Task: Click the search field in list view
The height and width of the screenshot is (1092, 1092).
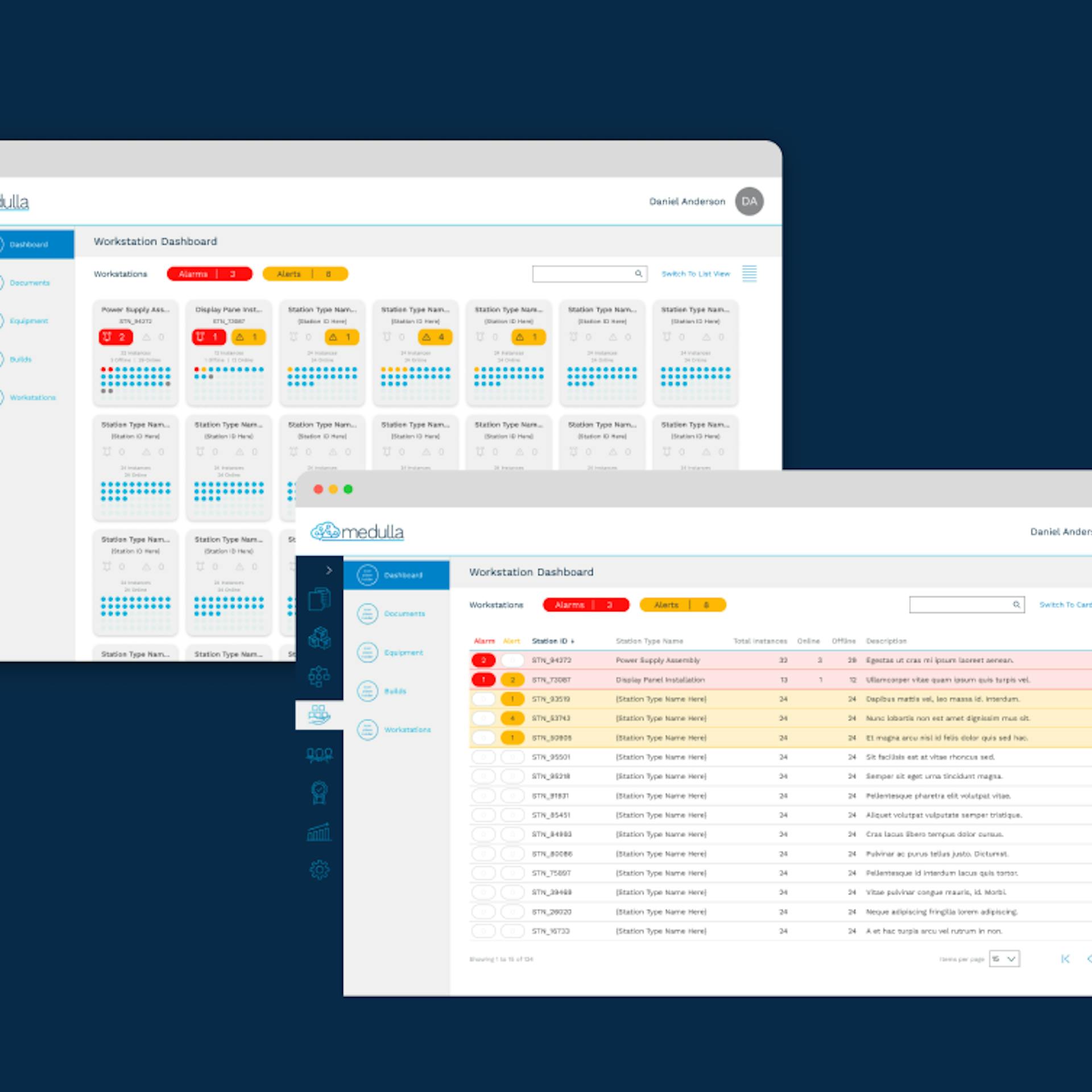Action: [967, 605]
